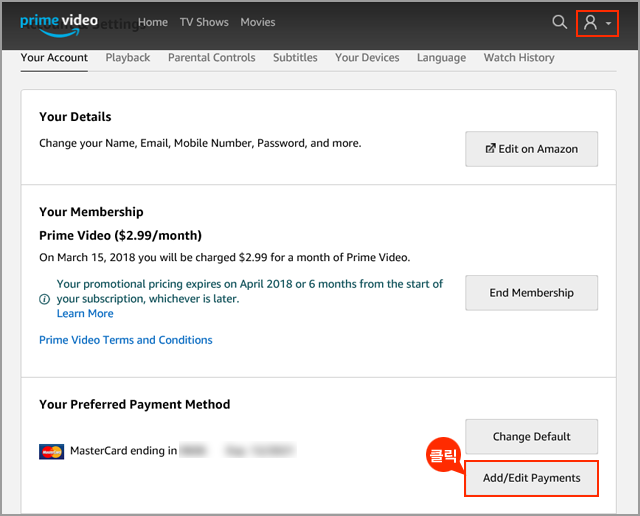640x516 pixels.
Task: Select the Your Account tab
Action: point(54,58)
